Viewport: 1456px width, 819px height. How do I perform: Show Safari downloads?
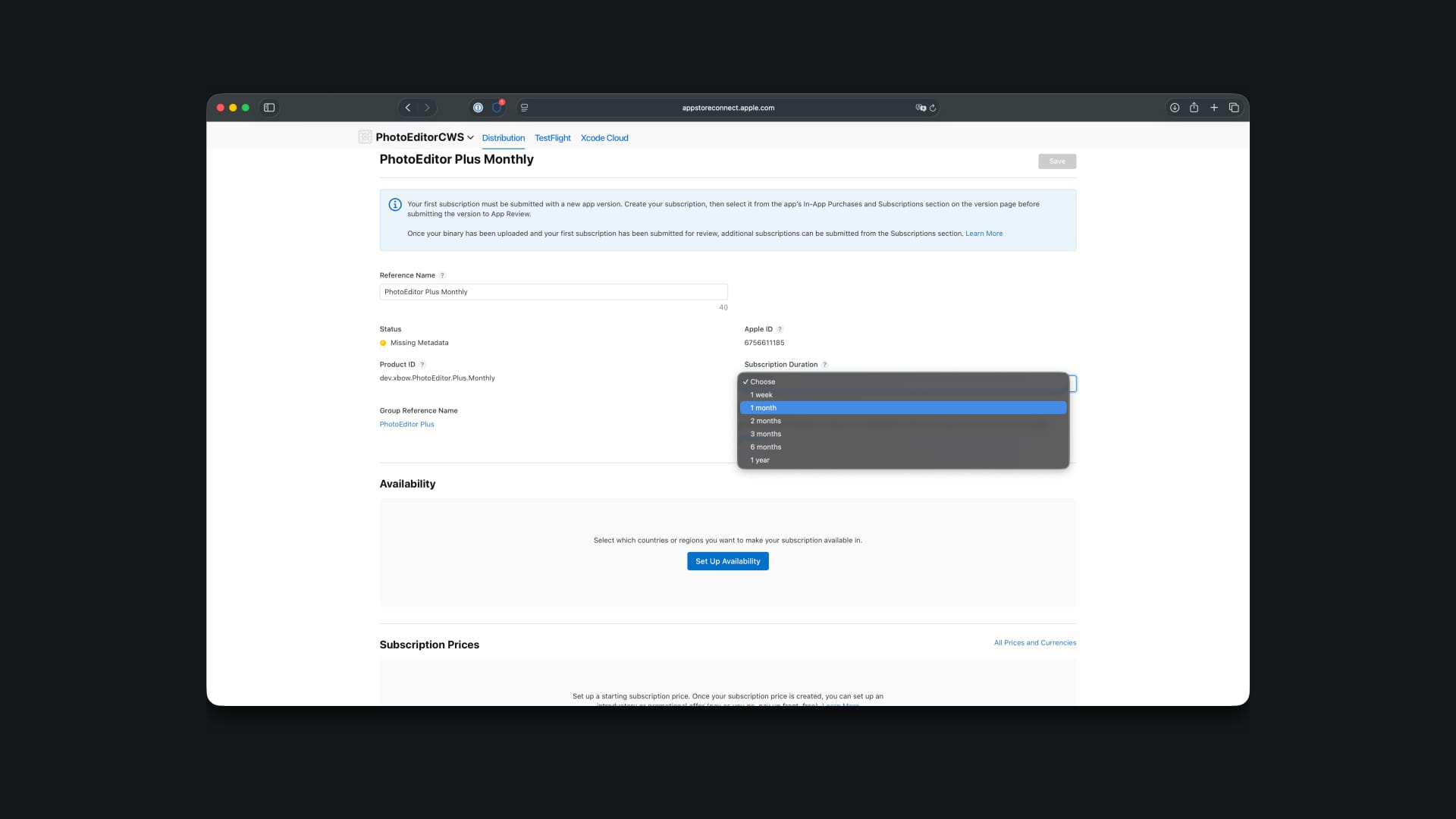1174,108
